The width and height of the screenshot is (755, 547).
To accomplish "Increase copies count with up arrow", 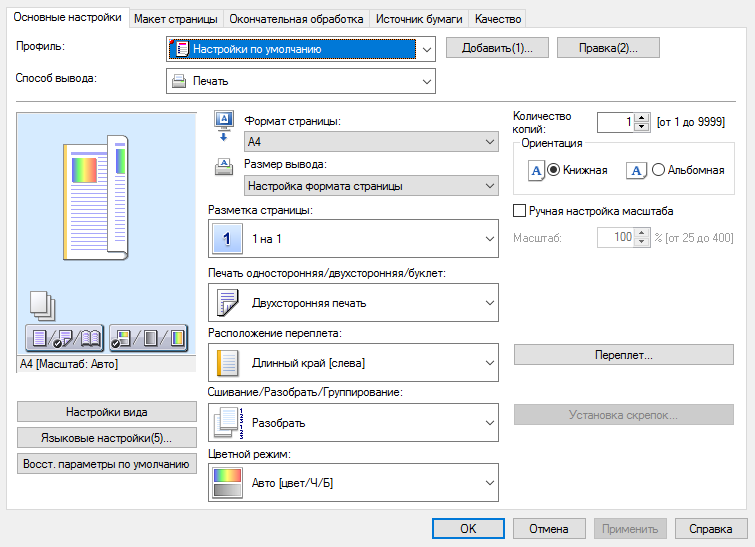I will tap(642, 117).
